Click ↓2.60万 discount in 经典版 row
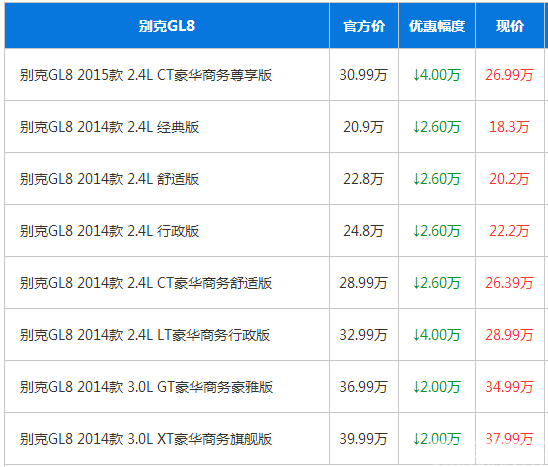 [437, 127]
